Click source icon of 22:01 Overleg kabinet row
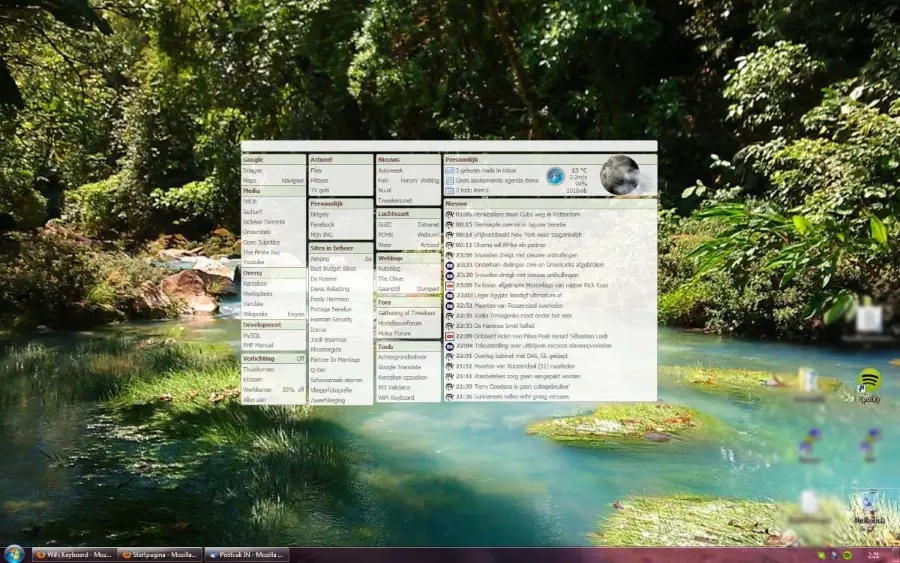The width and height of the screenshot is (900, 563). (x=450, y=356)
